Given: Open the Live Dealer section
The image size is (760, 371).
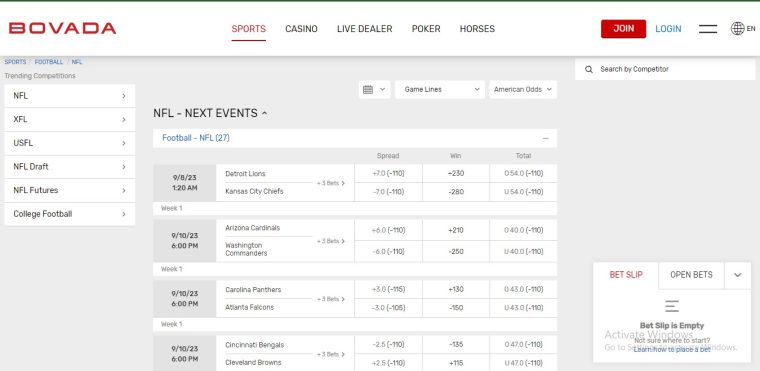Looking at the screenshot, I should coord(364,29).
